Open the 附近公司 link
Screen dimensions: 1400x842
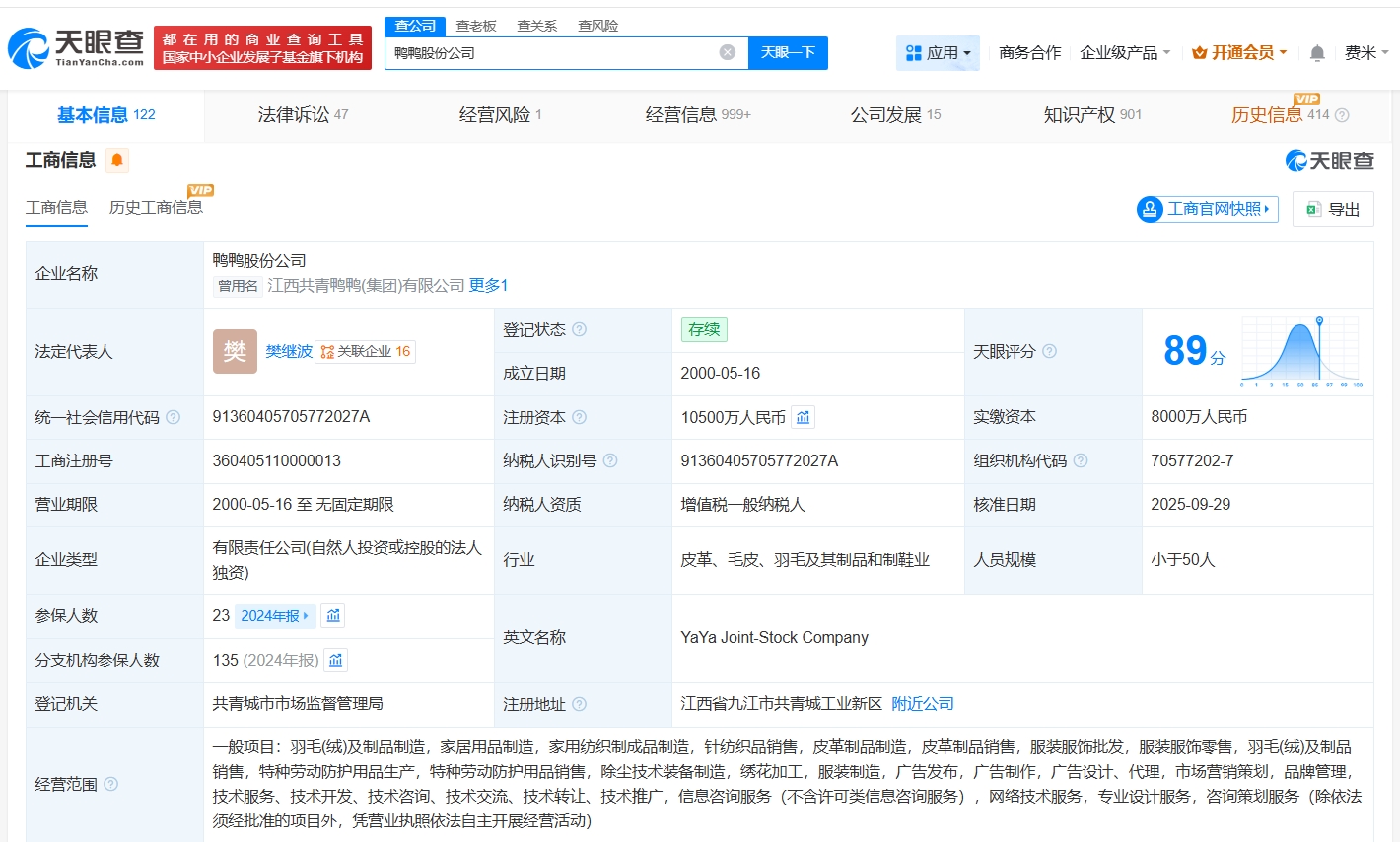click(x=922, y=704)
